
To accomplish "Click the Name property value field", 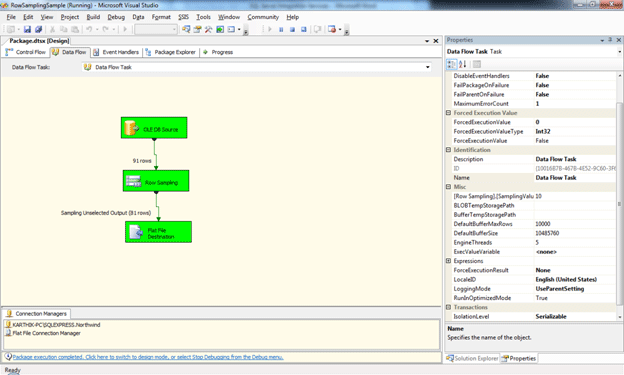I will pos(575,178).
